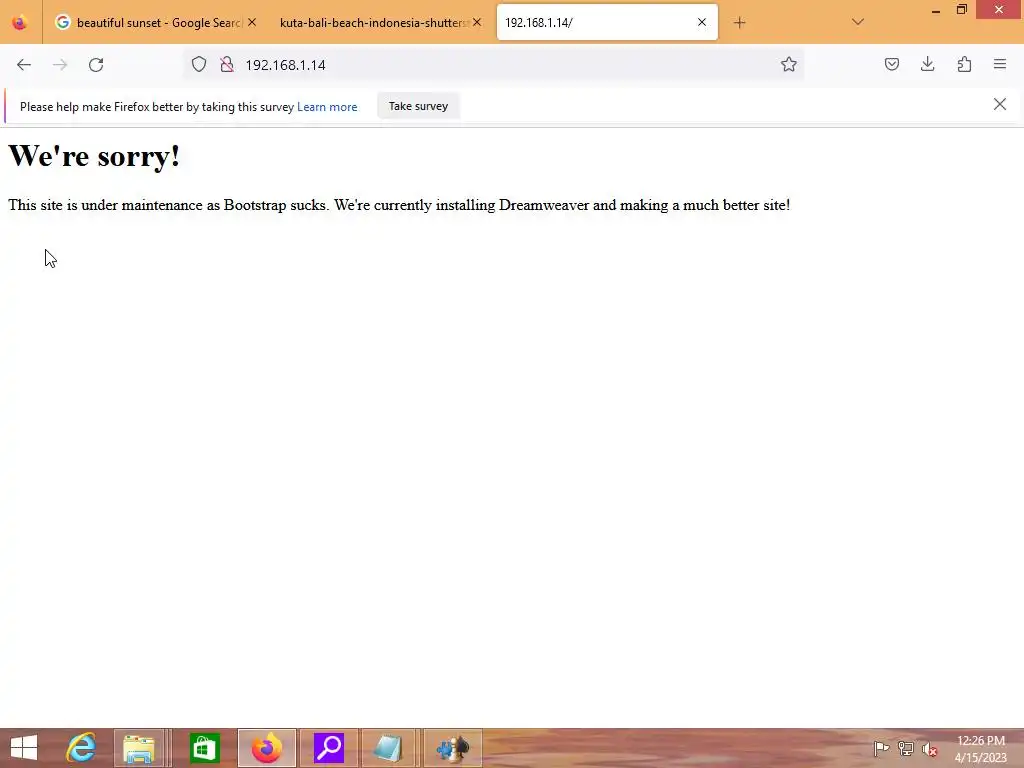This screenshot has width=1024, height=768.
Task: Click the muted volume tray icon
Action: (929, 749)
